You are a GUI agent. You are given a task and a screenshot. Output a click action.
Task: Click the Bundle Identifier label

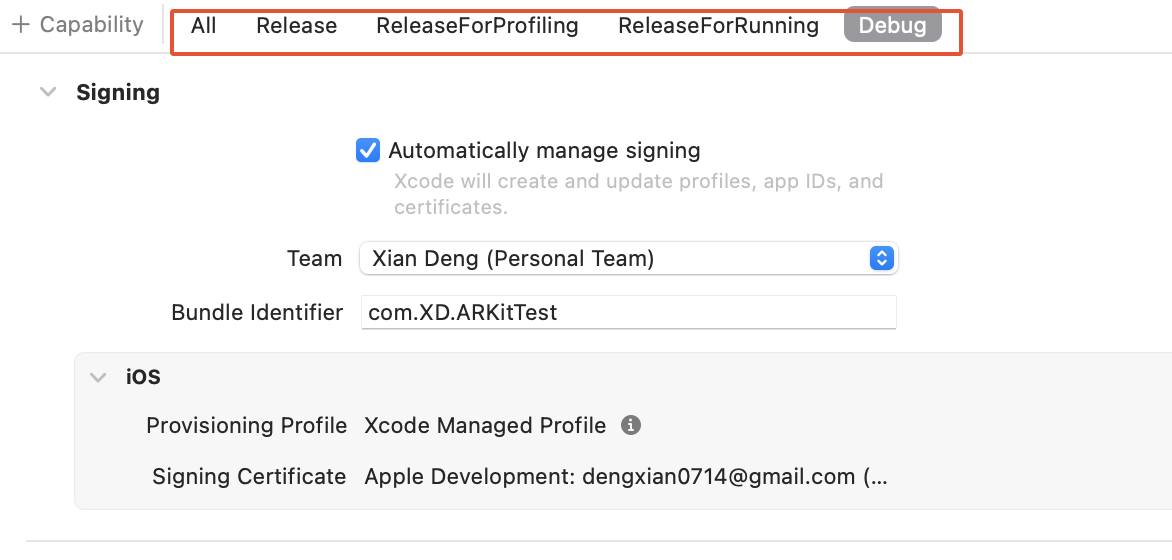(x=257, y=312)
